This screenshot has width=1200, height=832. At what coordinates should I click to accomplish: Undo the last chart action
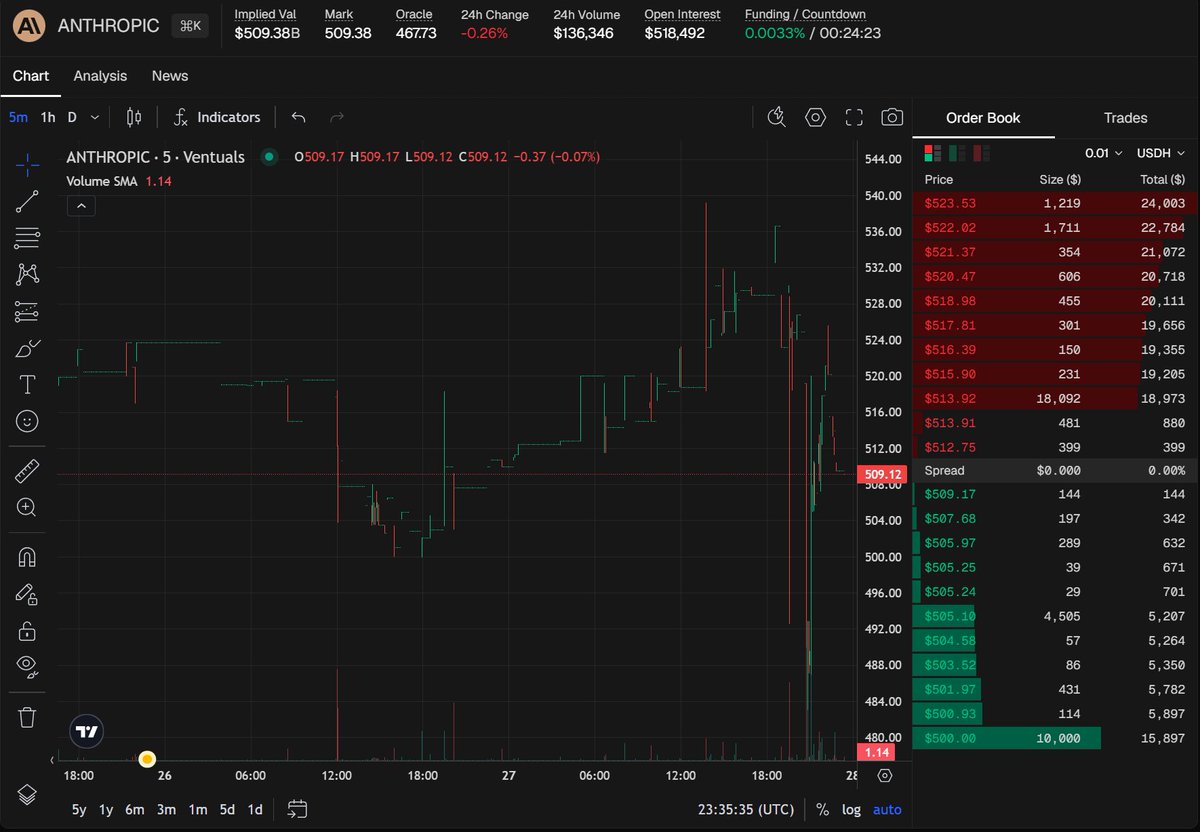tap(298, 117)
